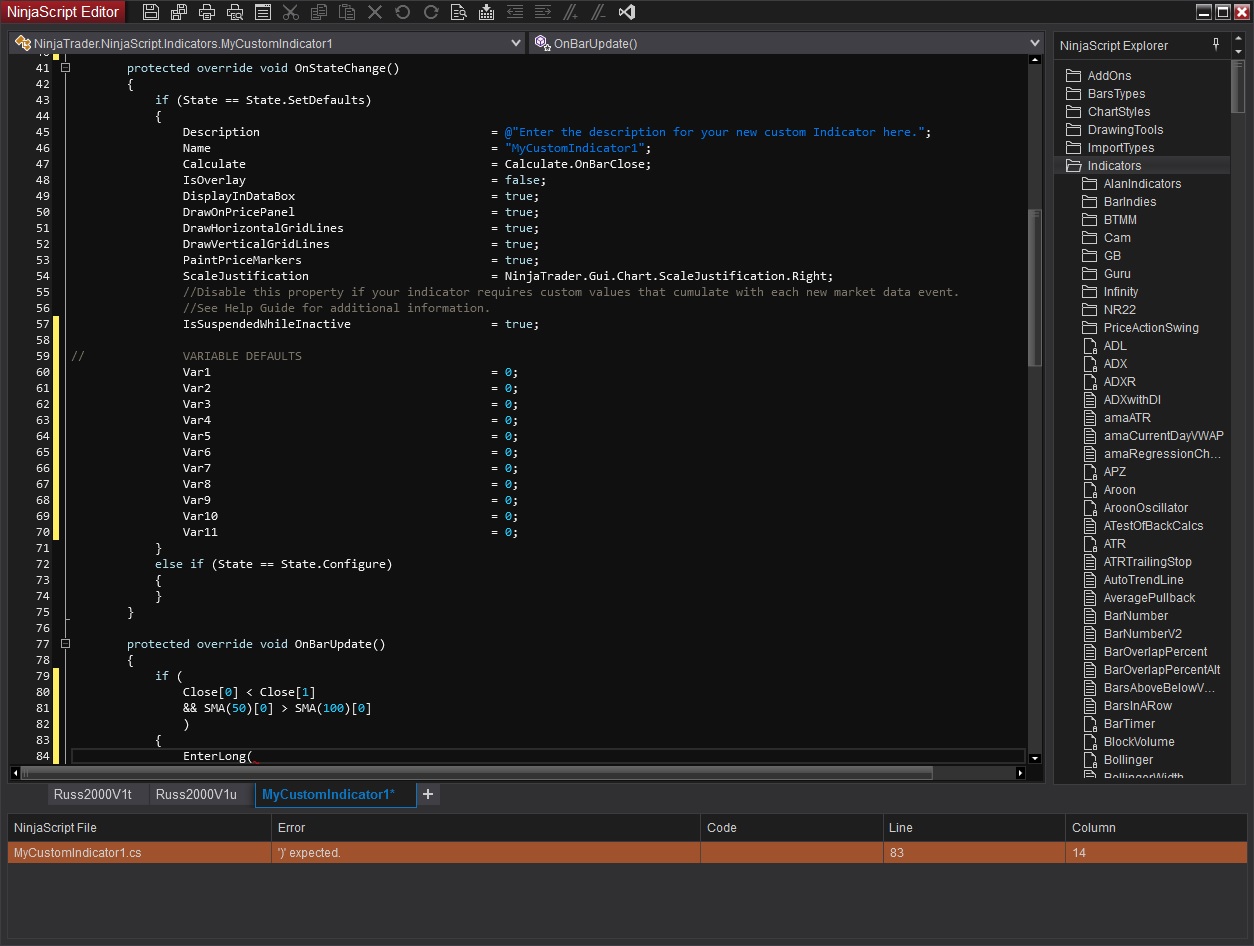Select the AutoTrendLine indicator file
Image resolution: width=1254 pixels, height=946 pixels.
(x=1143, y=580)
